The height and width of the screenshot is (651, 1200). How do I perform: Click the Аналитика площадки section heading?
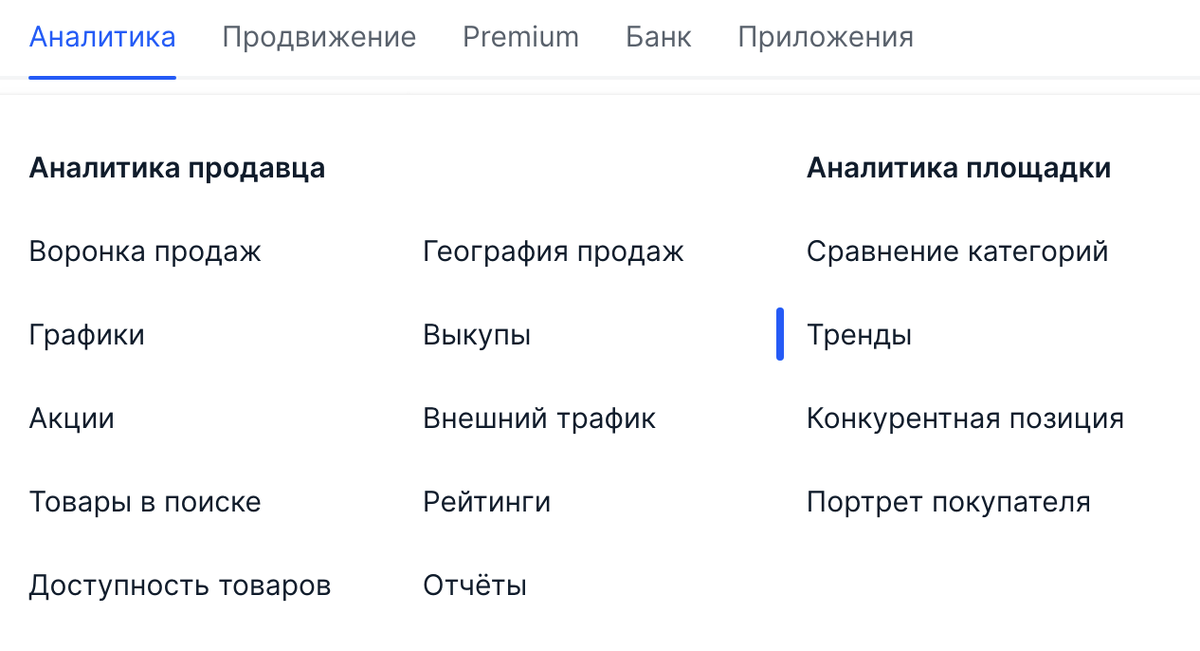(959, 167)
